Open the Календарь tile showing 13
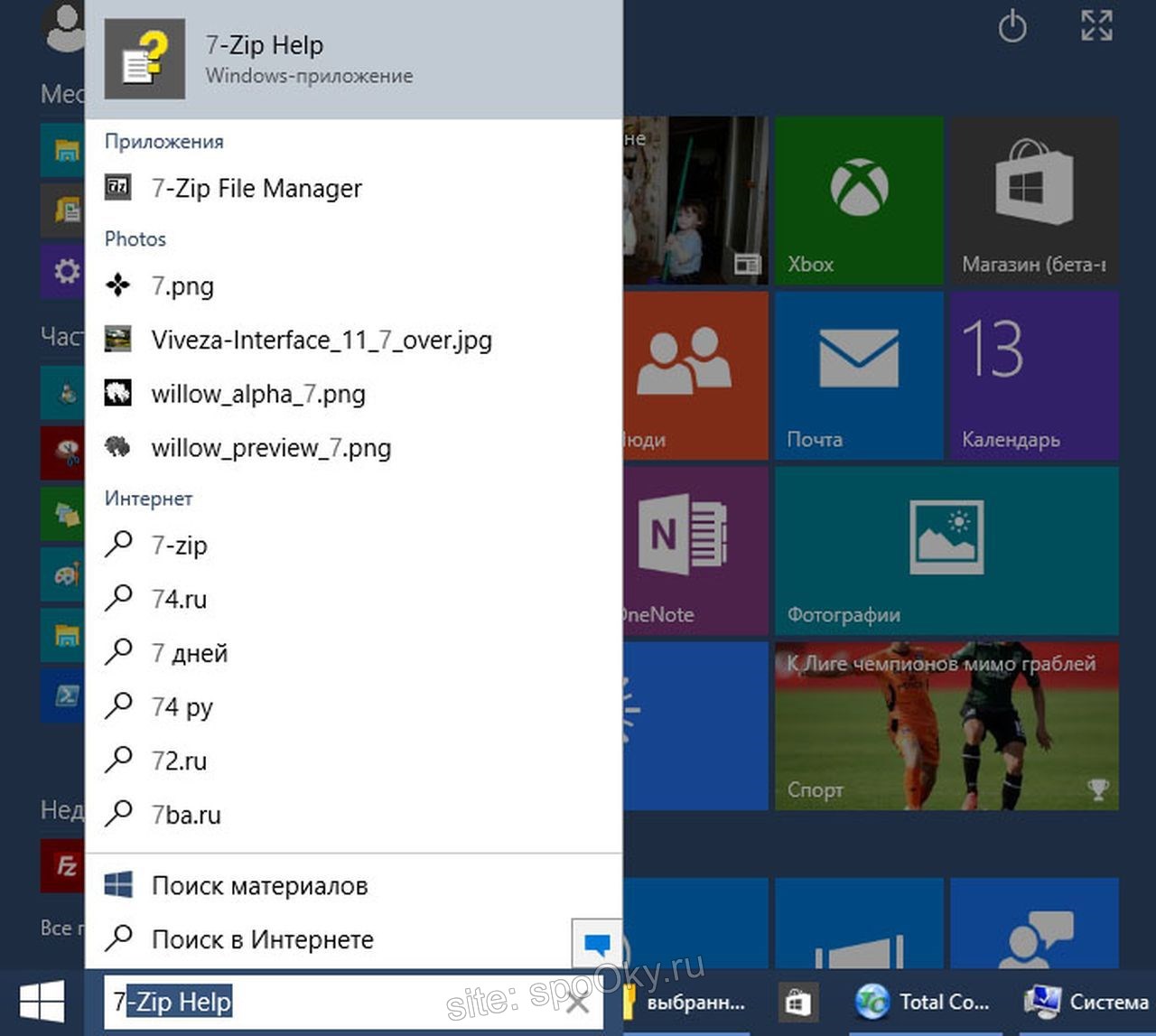The width and height of the screenshot is (1156, 1036). pos(1034,376)
